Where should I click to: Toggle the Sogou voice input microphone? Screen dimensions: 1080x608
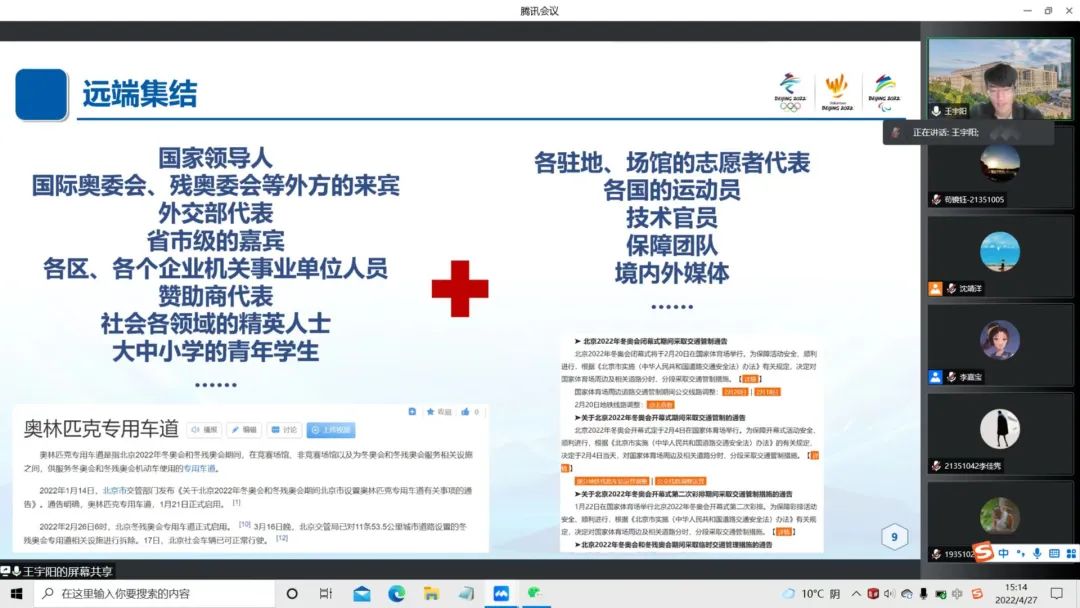point(1037,553)
